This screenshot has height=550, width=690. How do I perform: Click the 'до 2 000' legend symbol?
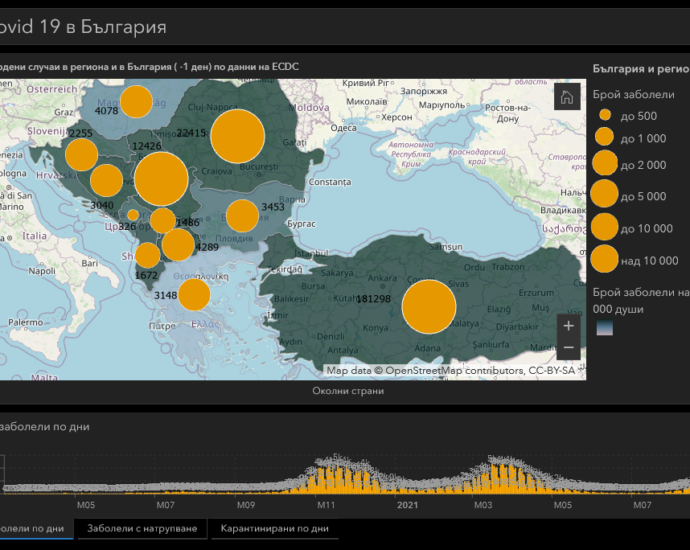605,163
